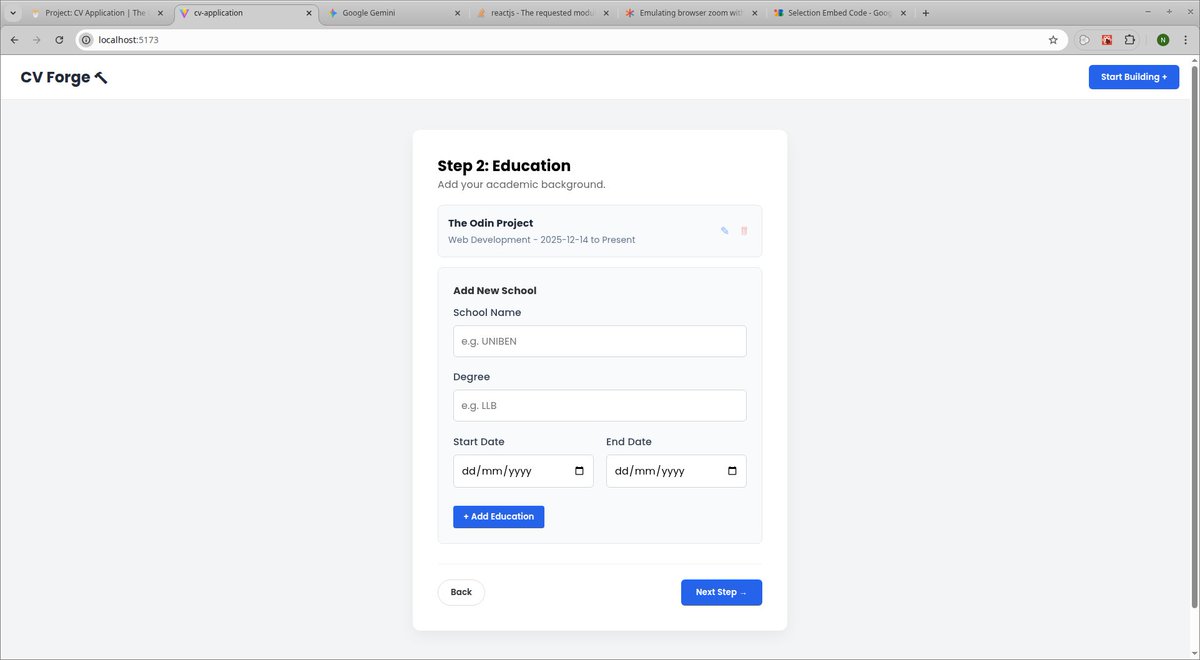
Task: Reload the page using the refresh icon
Action: pos(59,40)
